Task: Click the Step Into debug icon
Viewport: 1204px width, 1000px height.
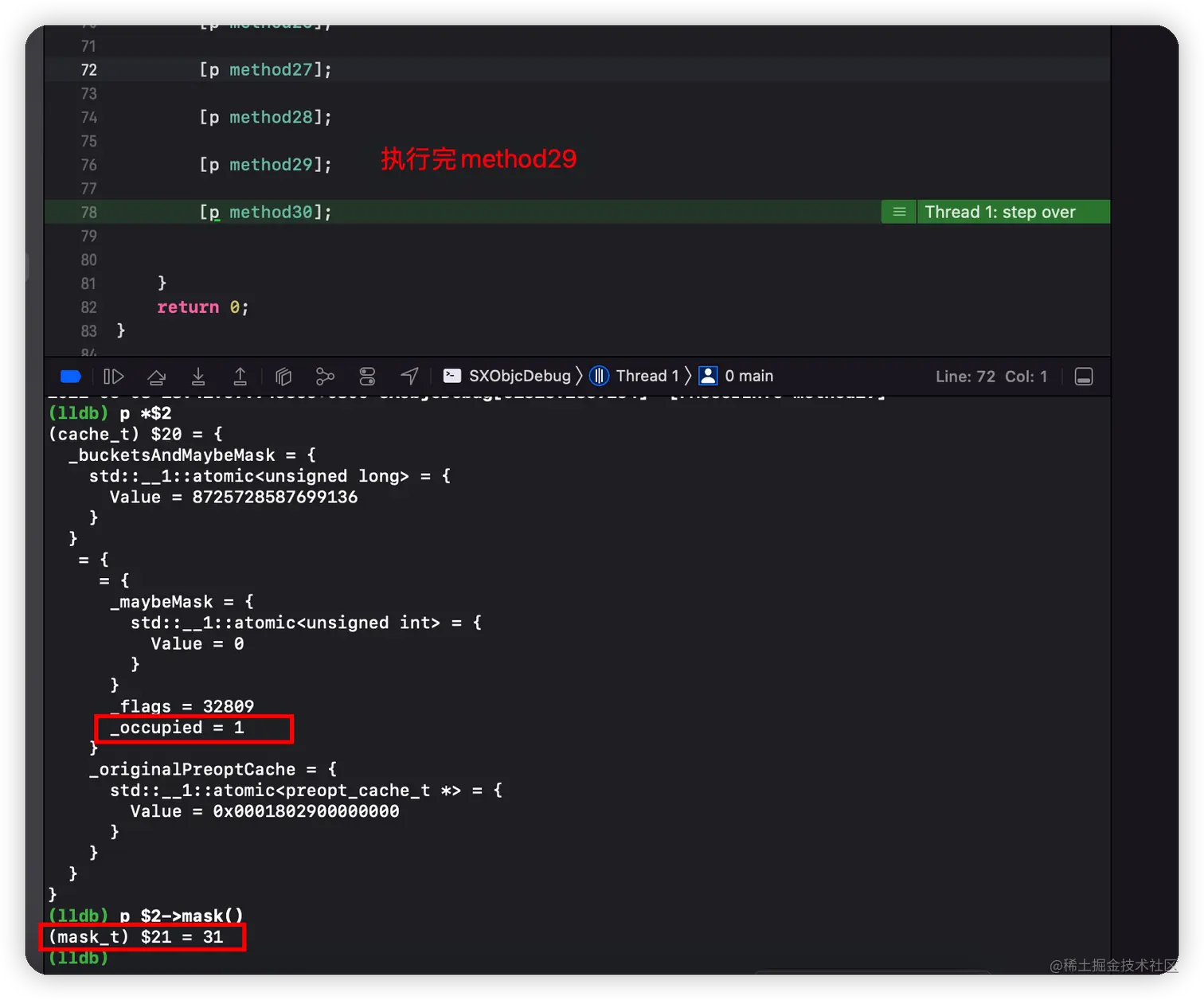Action: pos(198,377)
